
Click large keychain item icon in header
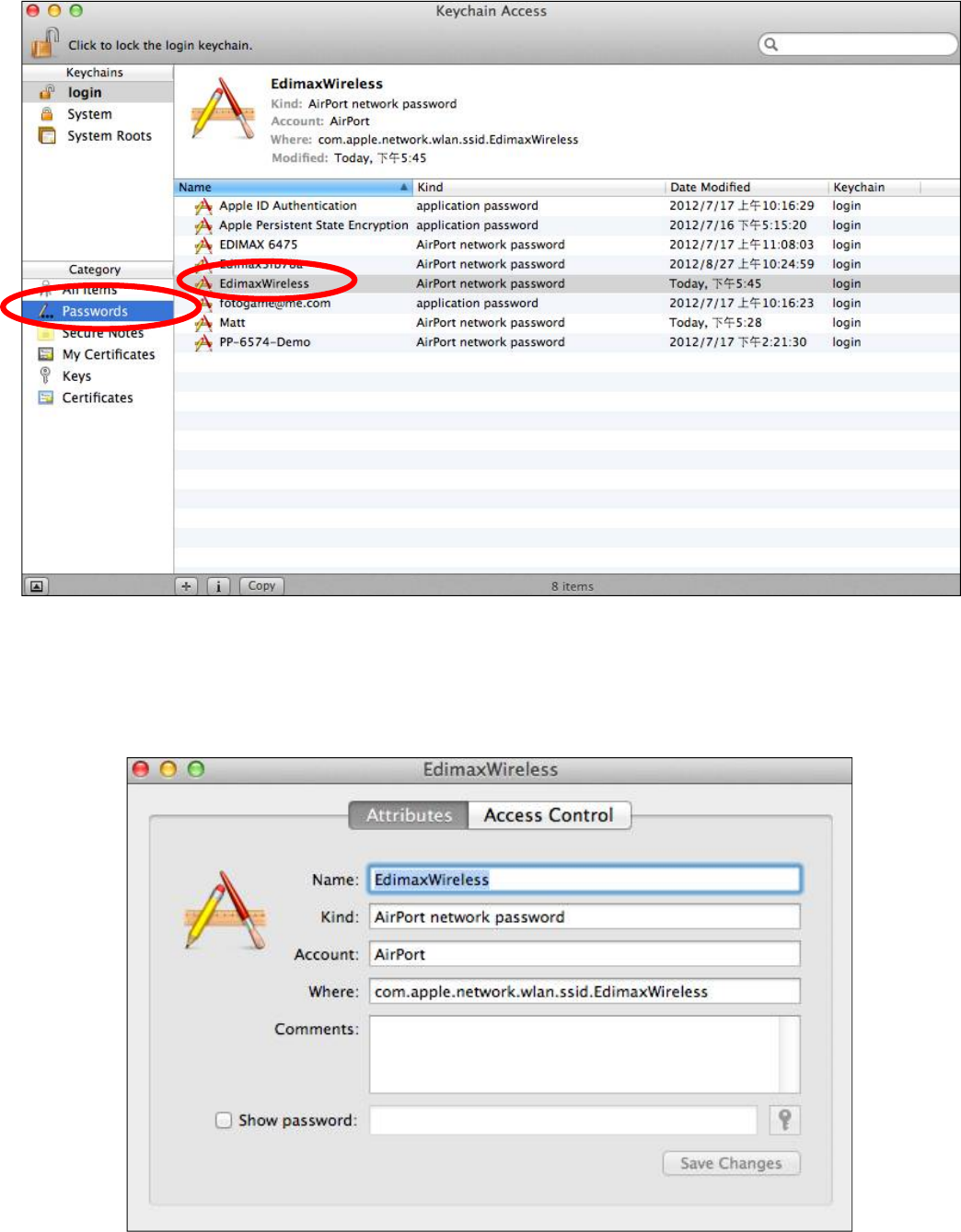click(x=223, y=109)
